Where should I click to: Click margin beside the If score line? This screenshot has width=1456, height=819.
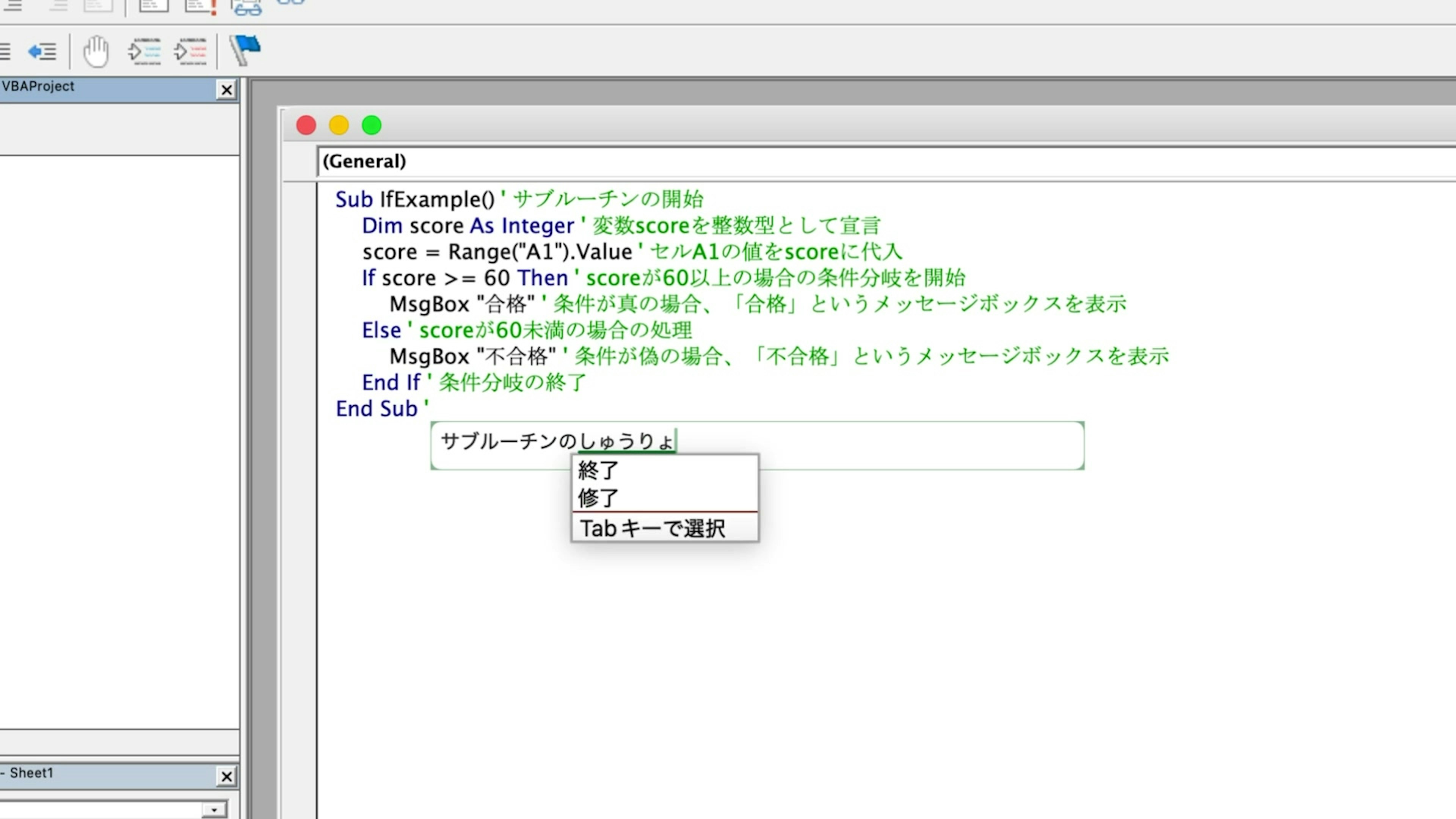(300, 278)
